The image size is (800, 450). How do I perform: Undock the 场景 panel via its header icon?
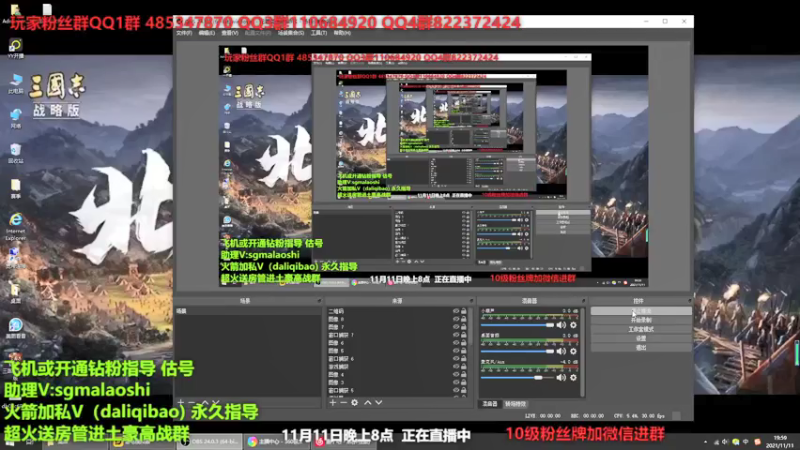coord(319,301)
